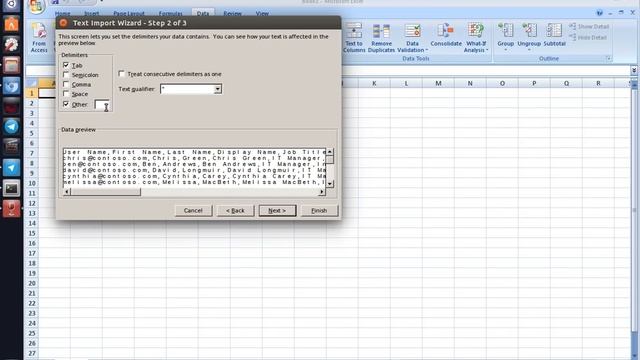Click the Cancel button in wizard
This screenshot has width=640, height=360.
click(193, 211)
